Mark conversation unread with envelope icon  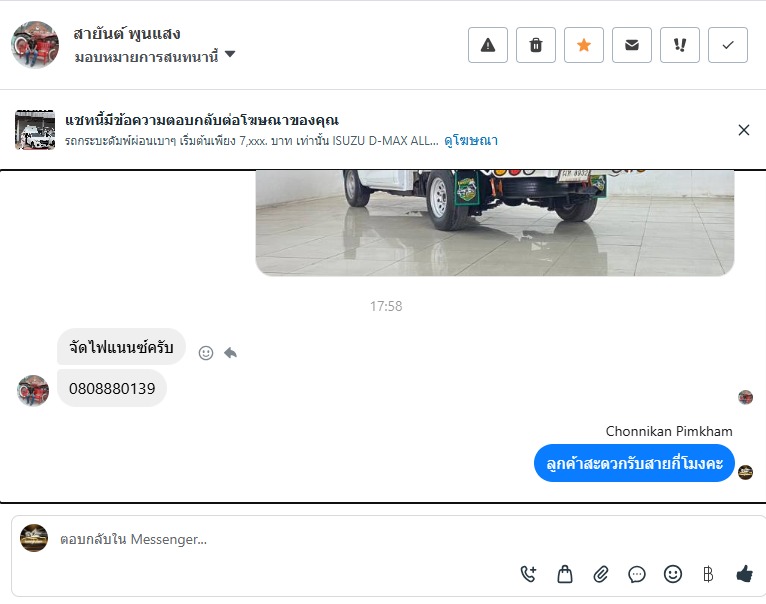click(x=631, y=45)
